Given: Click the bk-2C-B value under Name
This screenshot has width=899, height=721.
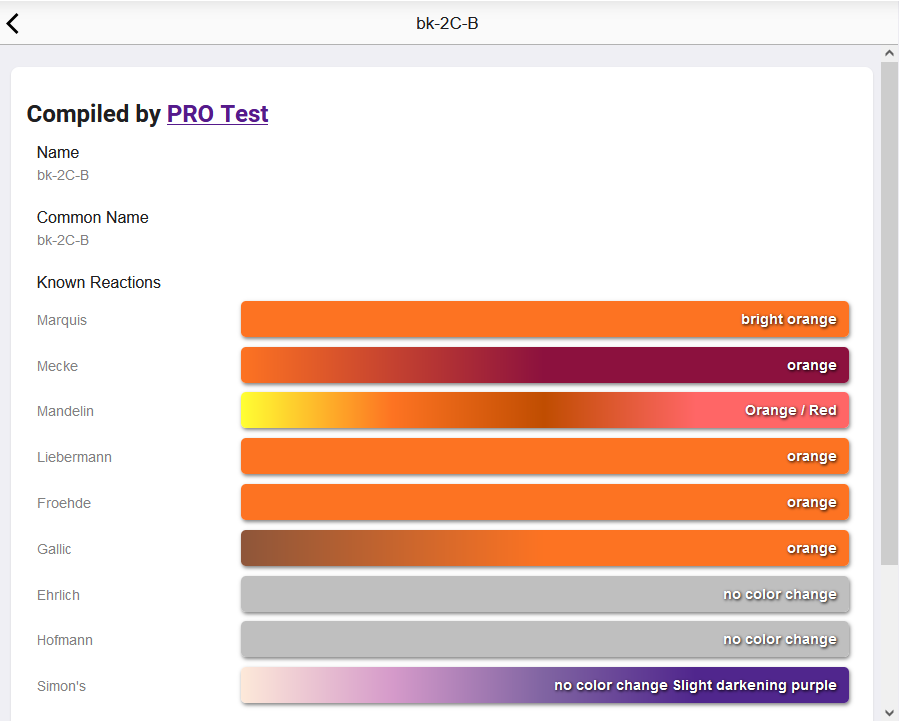Looking at the screenshot, I should [63, 175].
